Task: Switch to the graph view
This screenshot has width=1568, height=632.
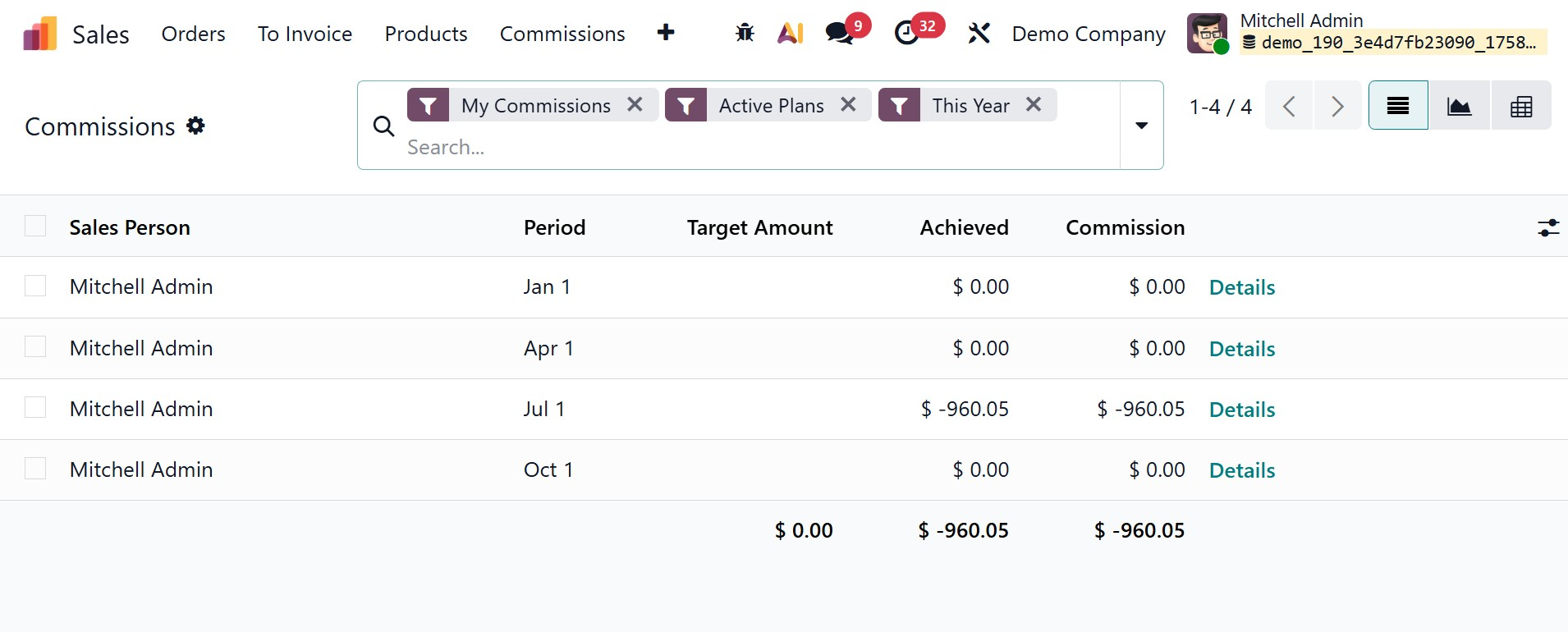Action: [1459, 106]
